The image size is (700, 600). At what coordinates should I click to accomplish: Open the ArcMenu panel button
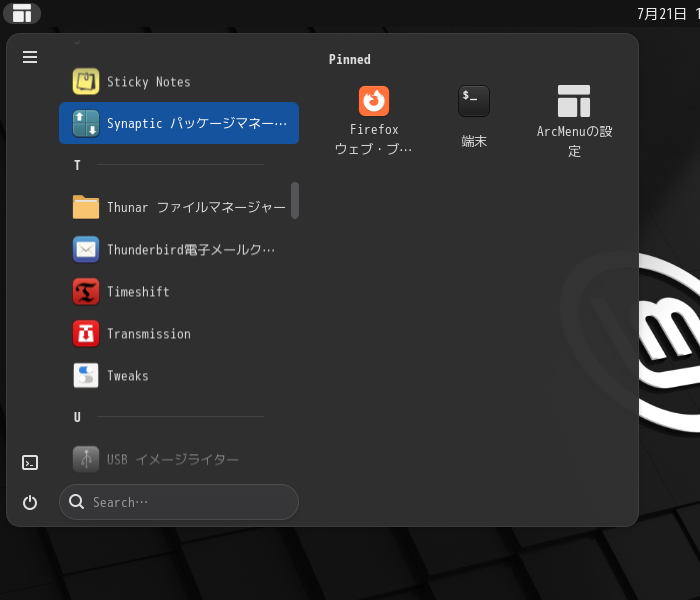[x=22, y=13]
